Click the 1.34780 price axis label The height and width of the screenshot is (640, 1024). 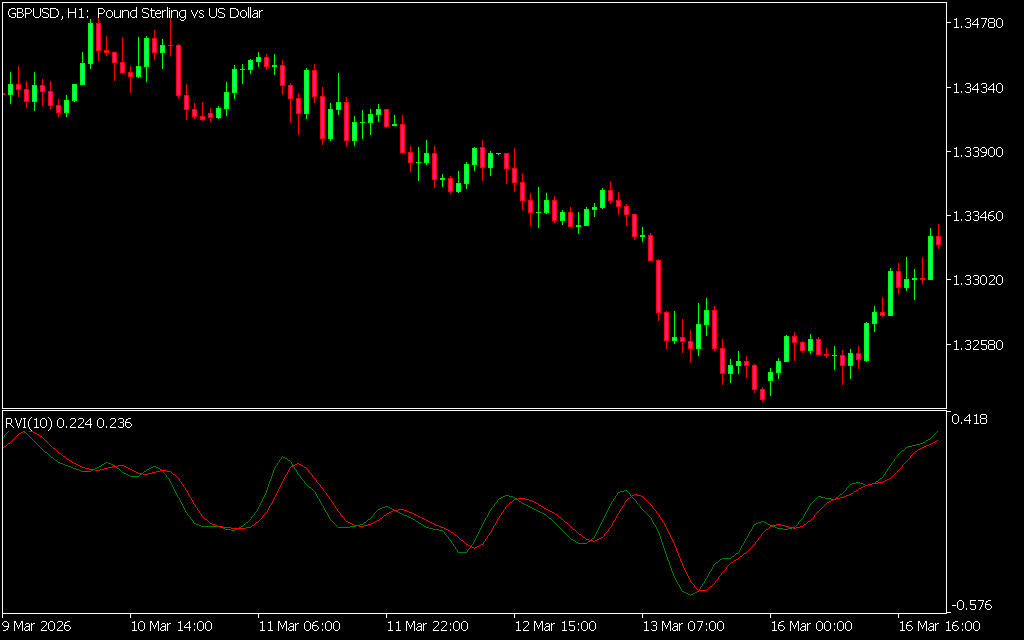pos(979,22)
